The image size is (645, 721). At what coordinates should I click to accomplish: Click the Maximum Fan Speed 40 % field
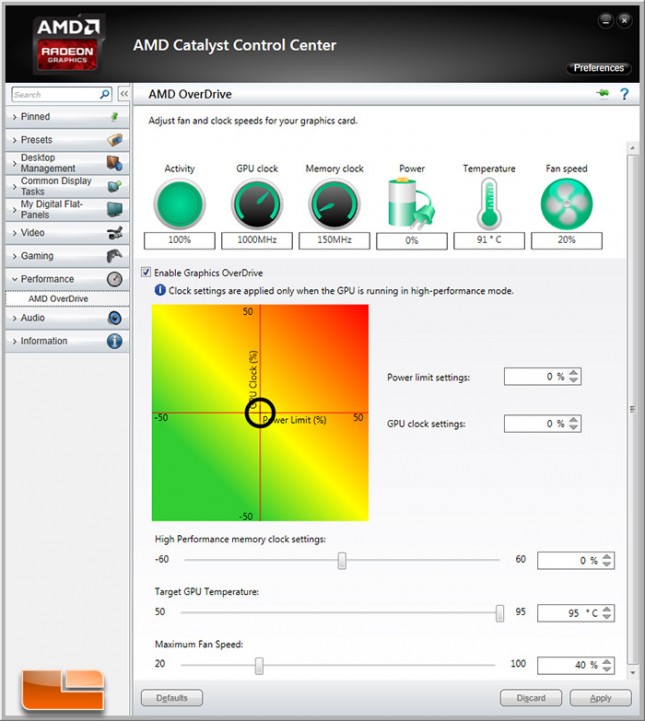click(576, 665)
